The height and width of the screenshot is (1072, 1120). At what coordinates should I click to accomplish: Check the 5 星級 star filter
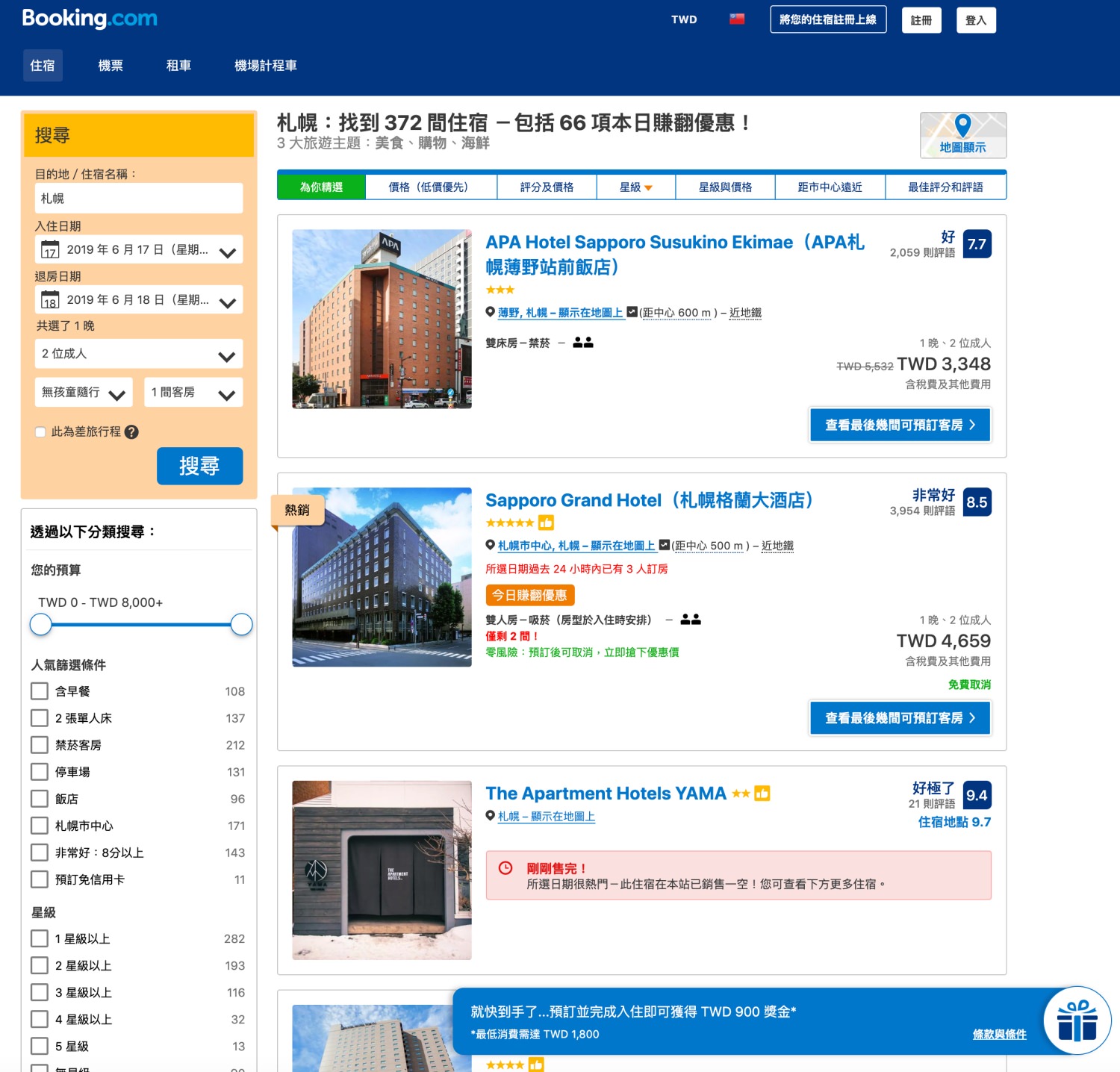40,1046
